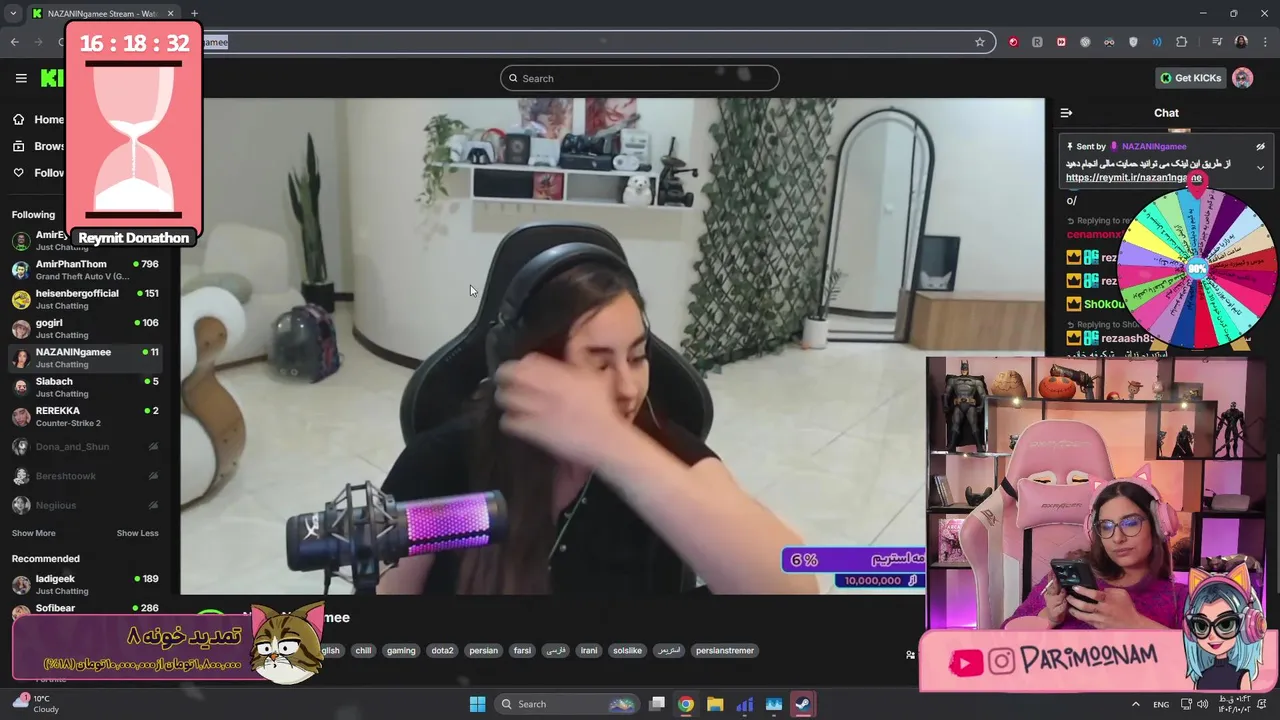This screenshot has width=1280, height=720.
Task: Click the Get KICKs button
Action: pyautogui.click(x=1190, y=78)
